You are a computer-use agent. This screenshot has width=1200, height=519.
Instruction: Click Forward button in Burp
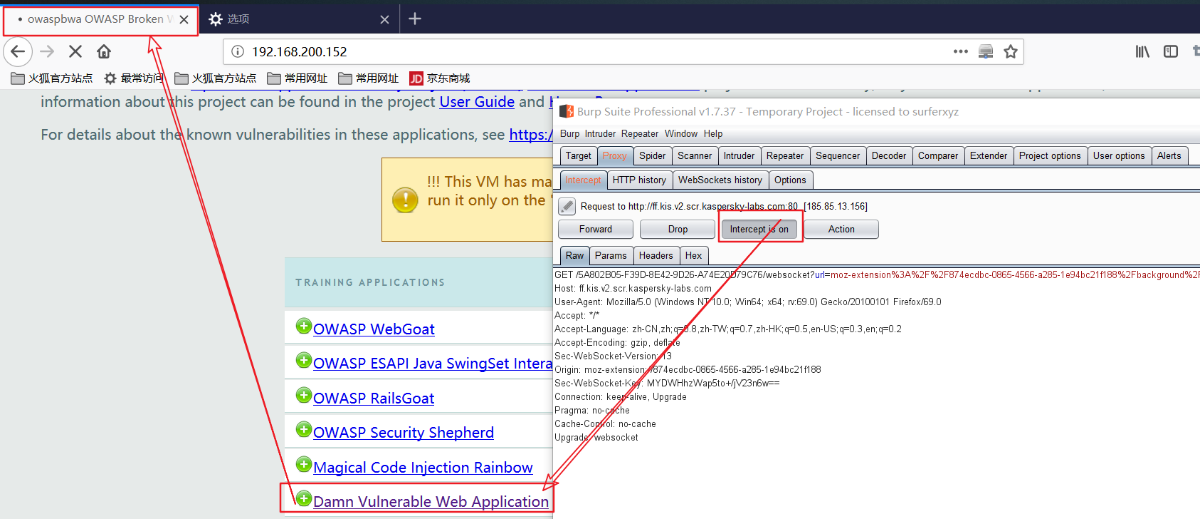(x=596, y=229)
